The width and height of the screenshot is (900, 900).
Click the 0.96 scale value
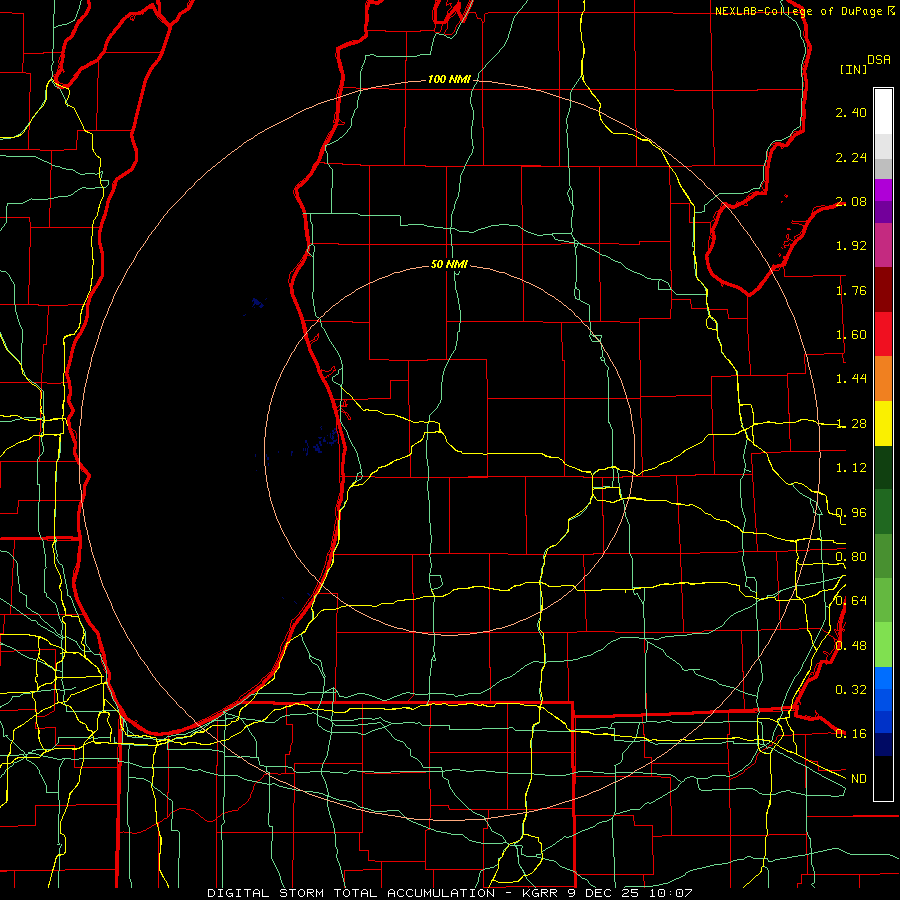[x=851, y=513]
